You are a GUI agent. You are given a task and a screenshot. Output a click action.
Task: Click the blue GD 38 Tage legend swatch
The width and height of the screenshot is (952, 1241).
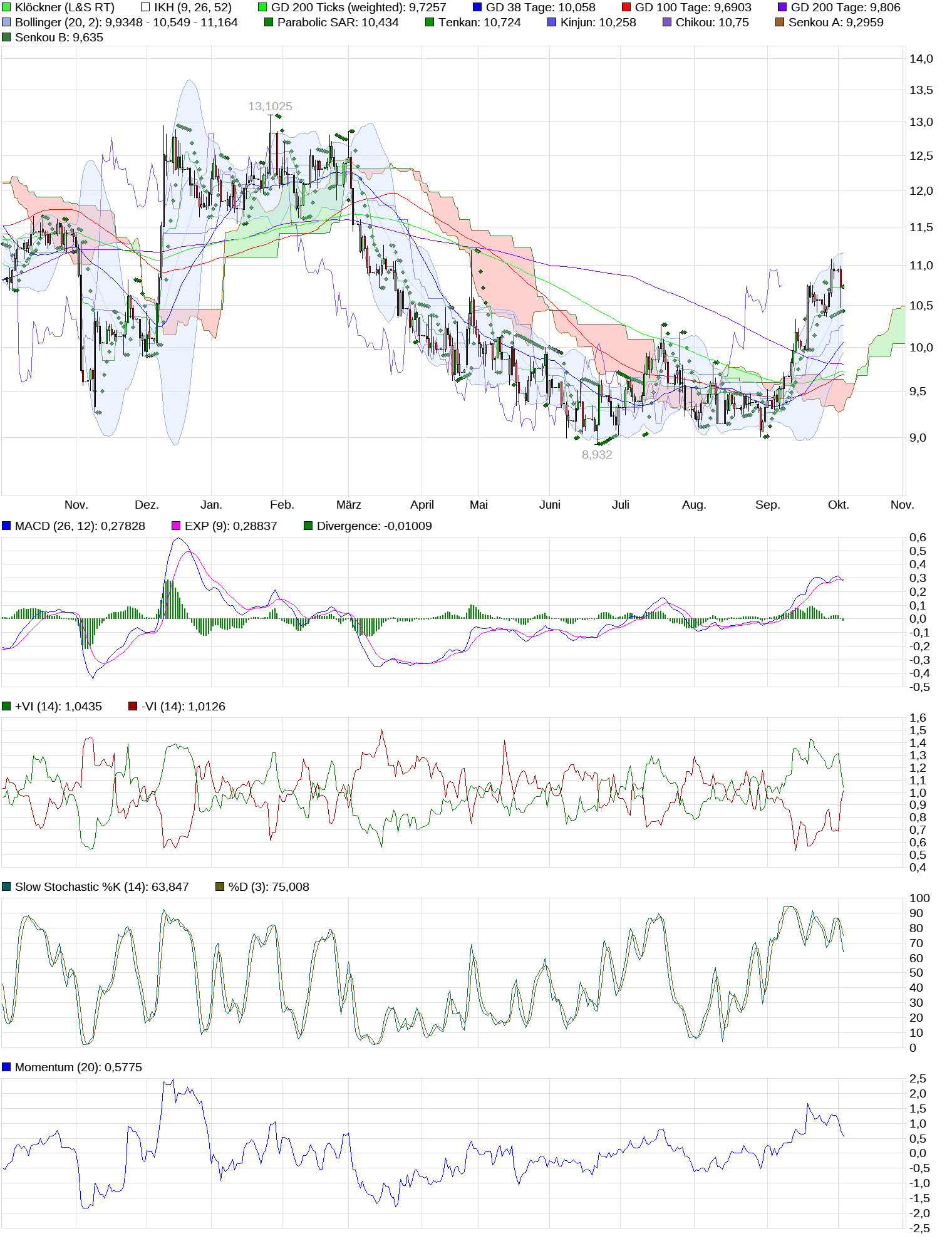[477, 8]
